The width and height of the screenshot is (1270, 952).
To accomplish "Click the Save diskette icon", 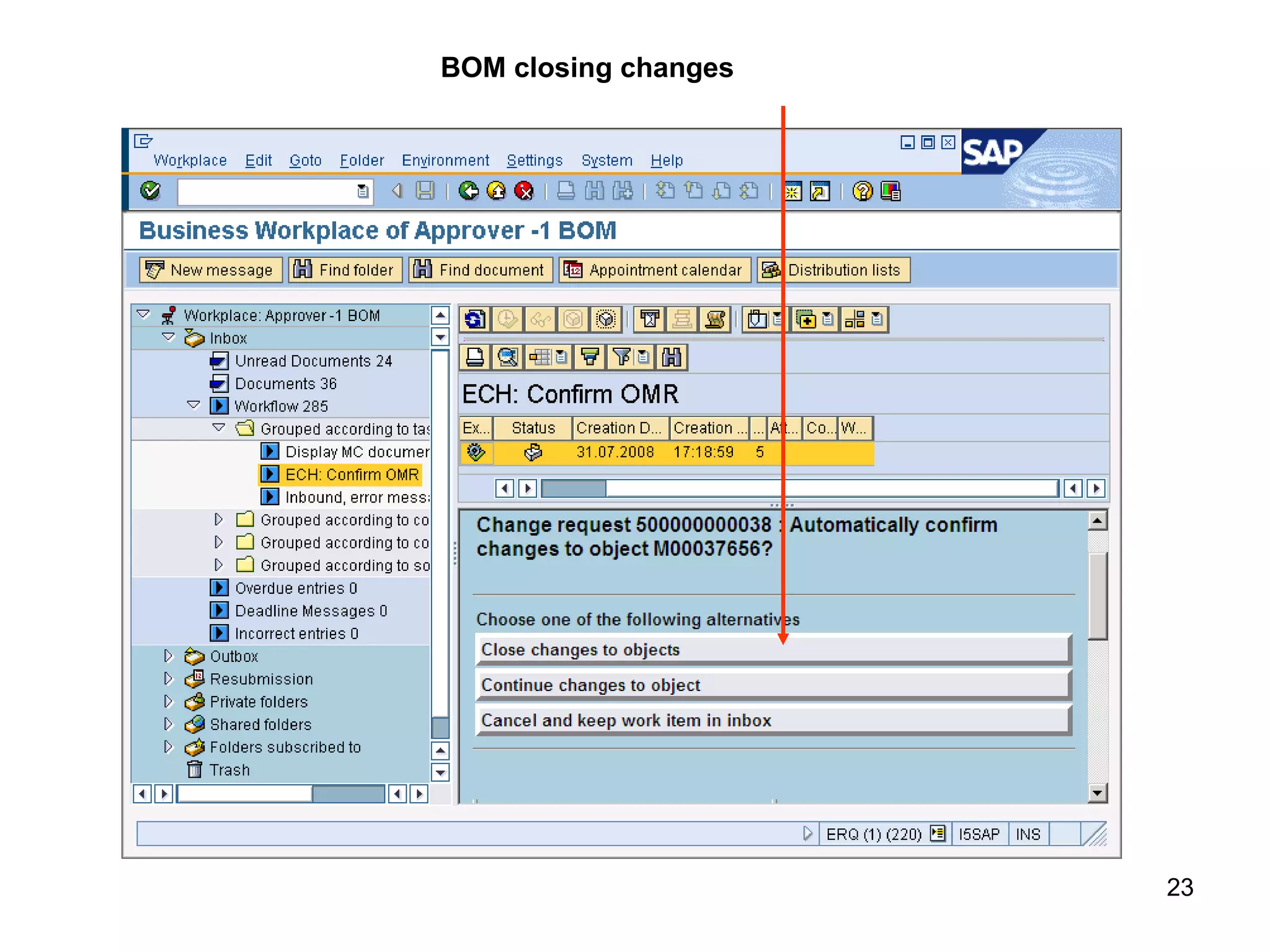I will pos(425,191).
